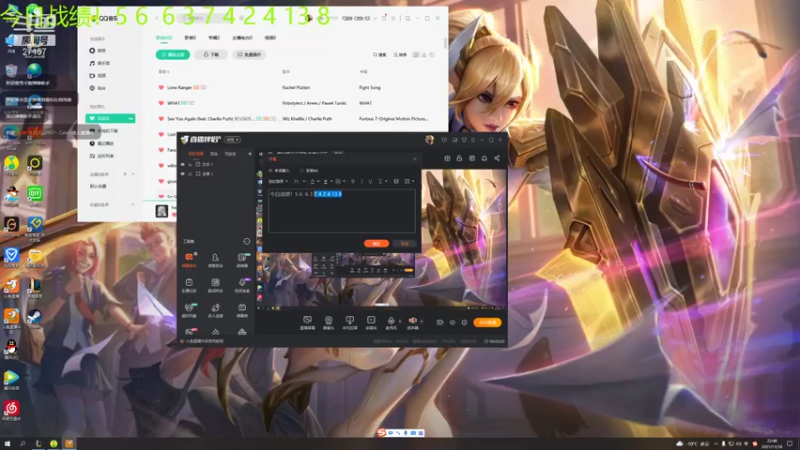Screen dimensions: 800x450
Task: Select the manual input radio option
Action: click(x=280, y=170)
